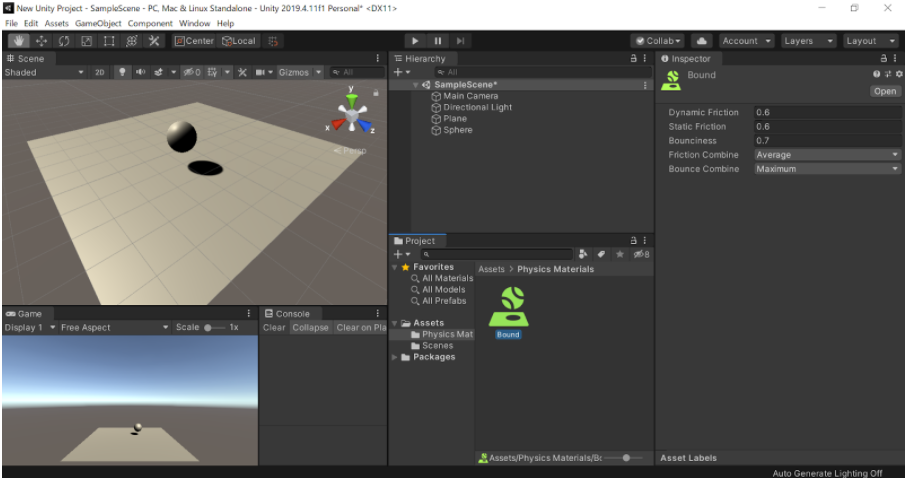Select the combined Transform tool

point(132,41)
